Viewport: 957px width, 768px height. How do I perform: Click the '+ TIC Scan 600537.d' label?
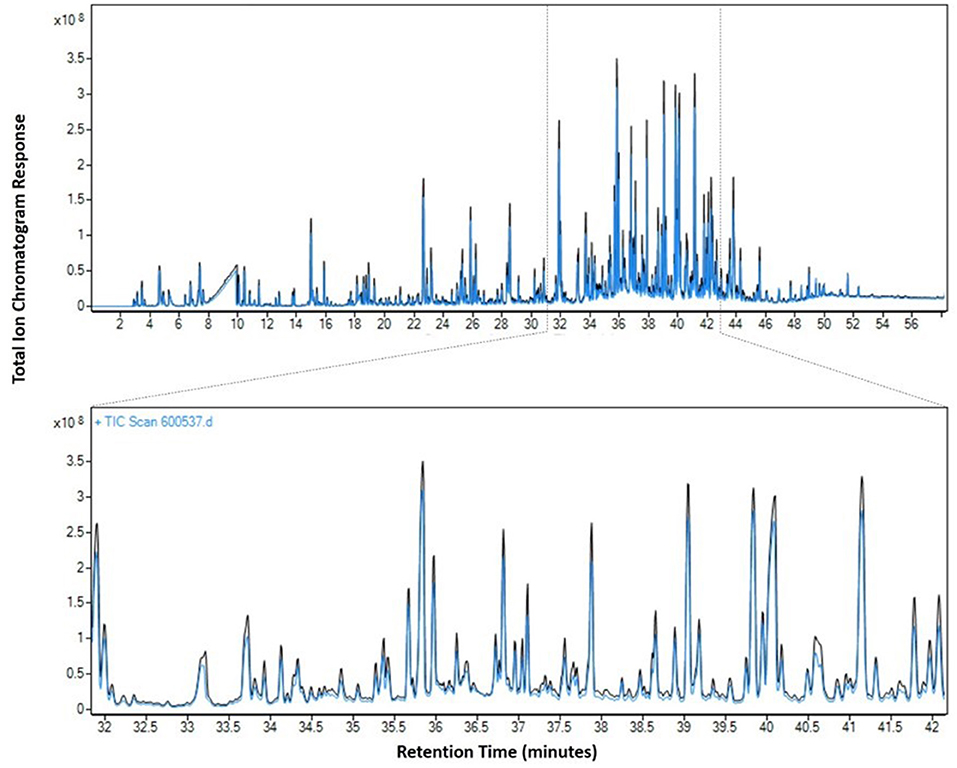coord(154,422)
